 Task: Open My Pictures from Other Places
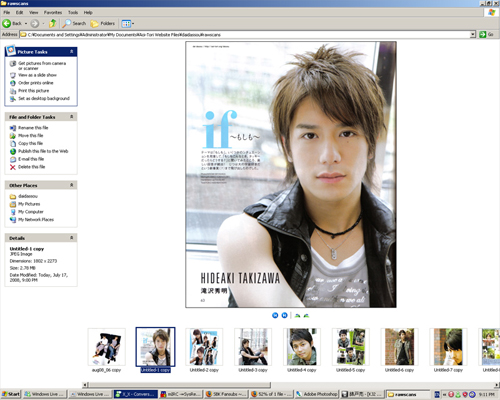[x=29, y=204]
